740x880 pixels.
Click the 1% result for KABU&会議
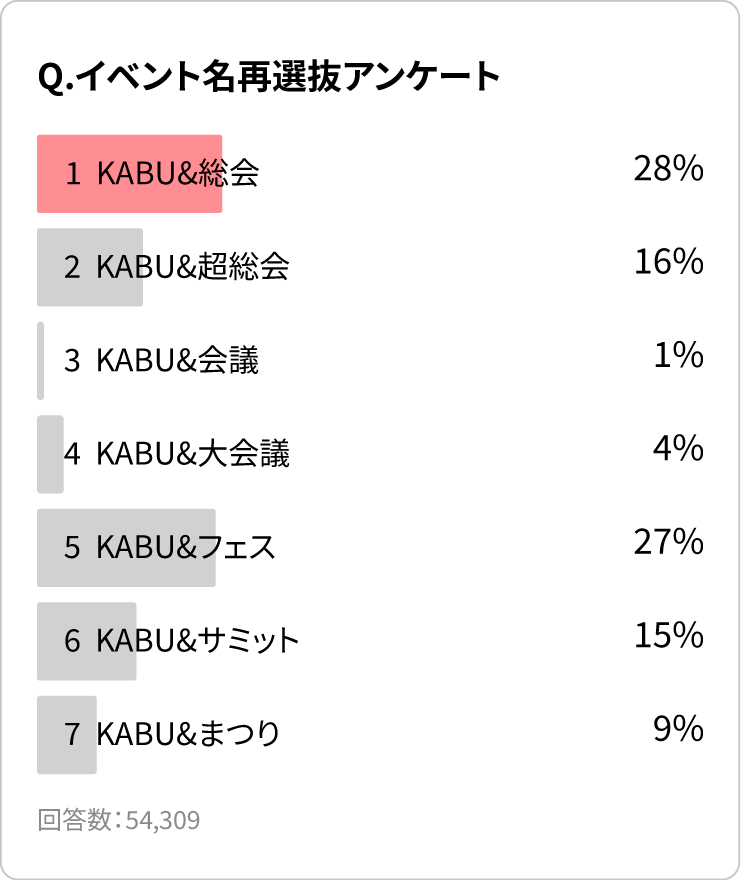click(x=678, y=356)
